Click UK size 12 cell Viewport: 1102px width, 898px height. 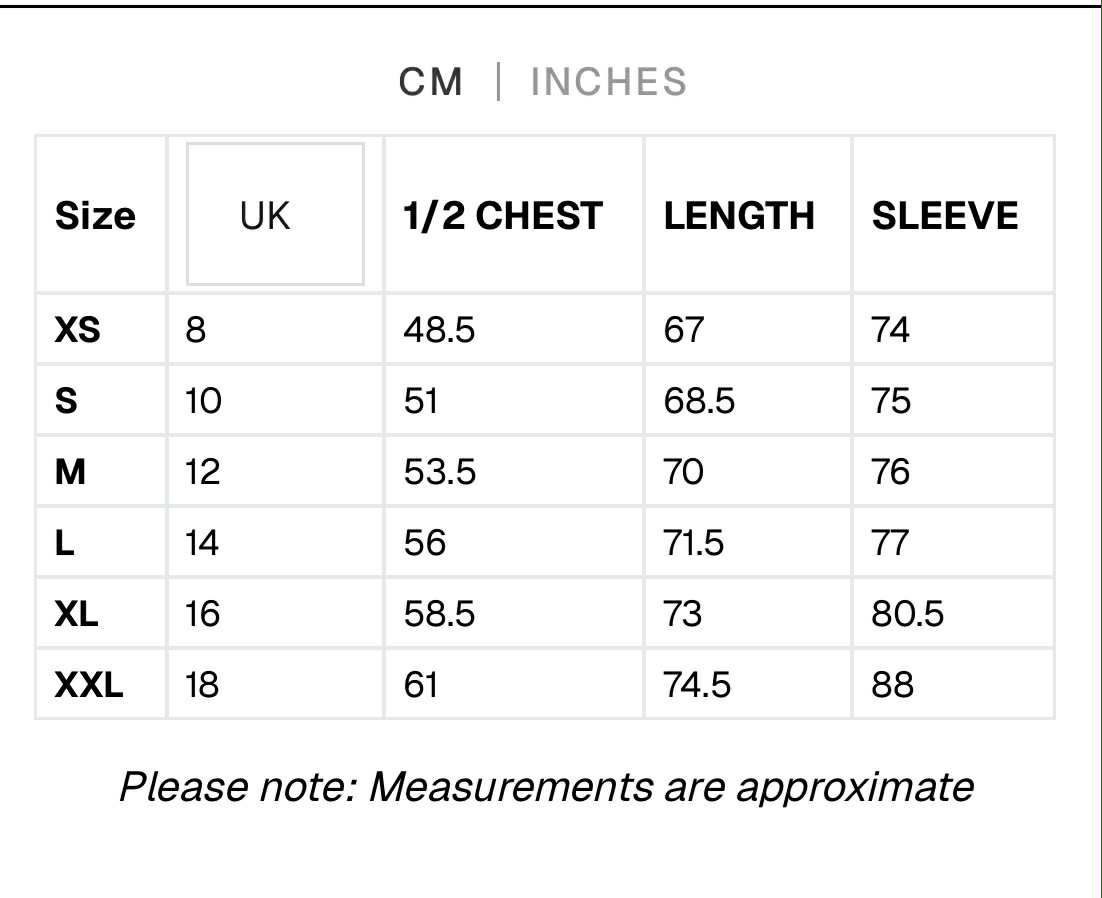point(202,471)
